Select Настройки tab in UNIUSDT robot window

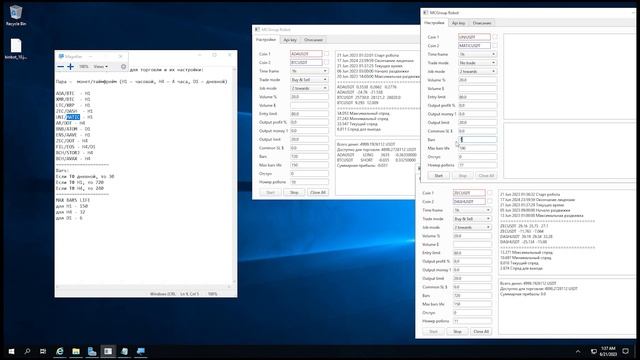(x=434, y=23)
